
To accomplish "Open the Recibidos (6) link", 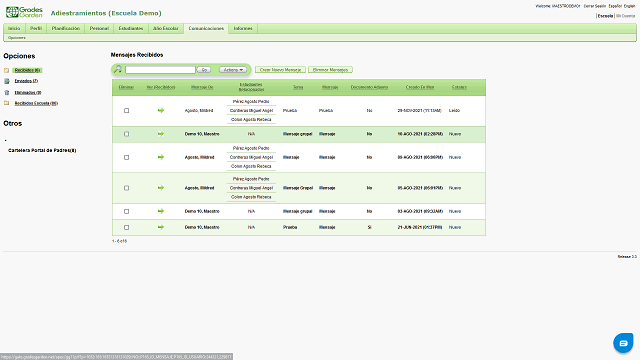I will [27, 70].
